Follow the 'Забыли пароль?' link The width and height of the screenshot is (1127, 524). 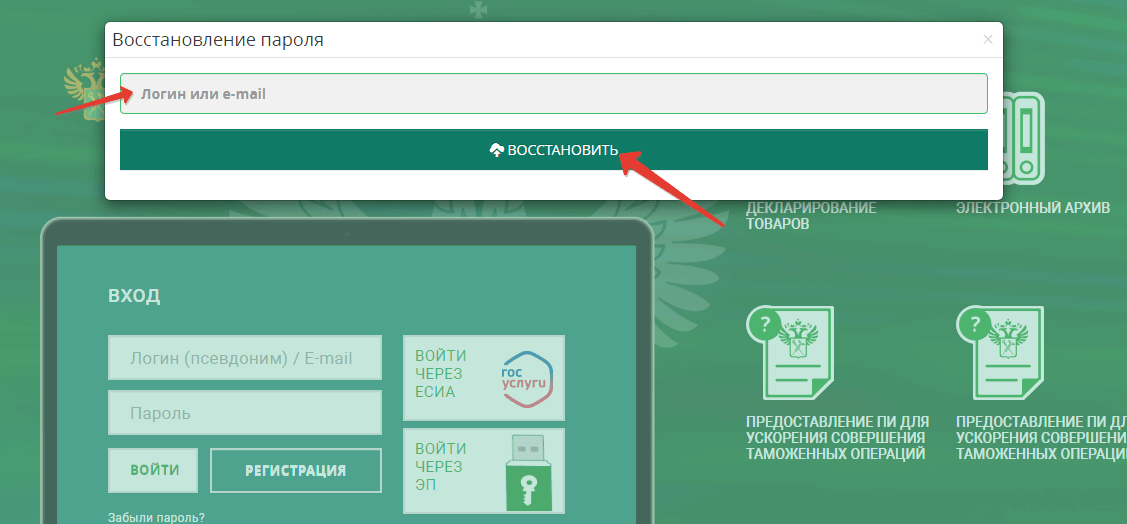coord(156,517)
